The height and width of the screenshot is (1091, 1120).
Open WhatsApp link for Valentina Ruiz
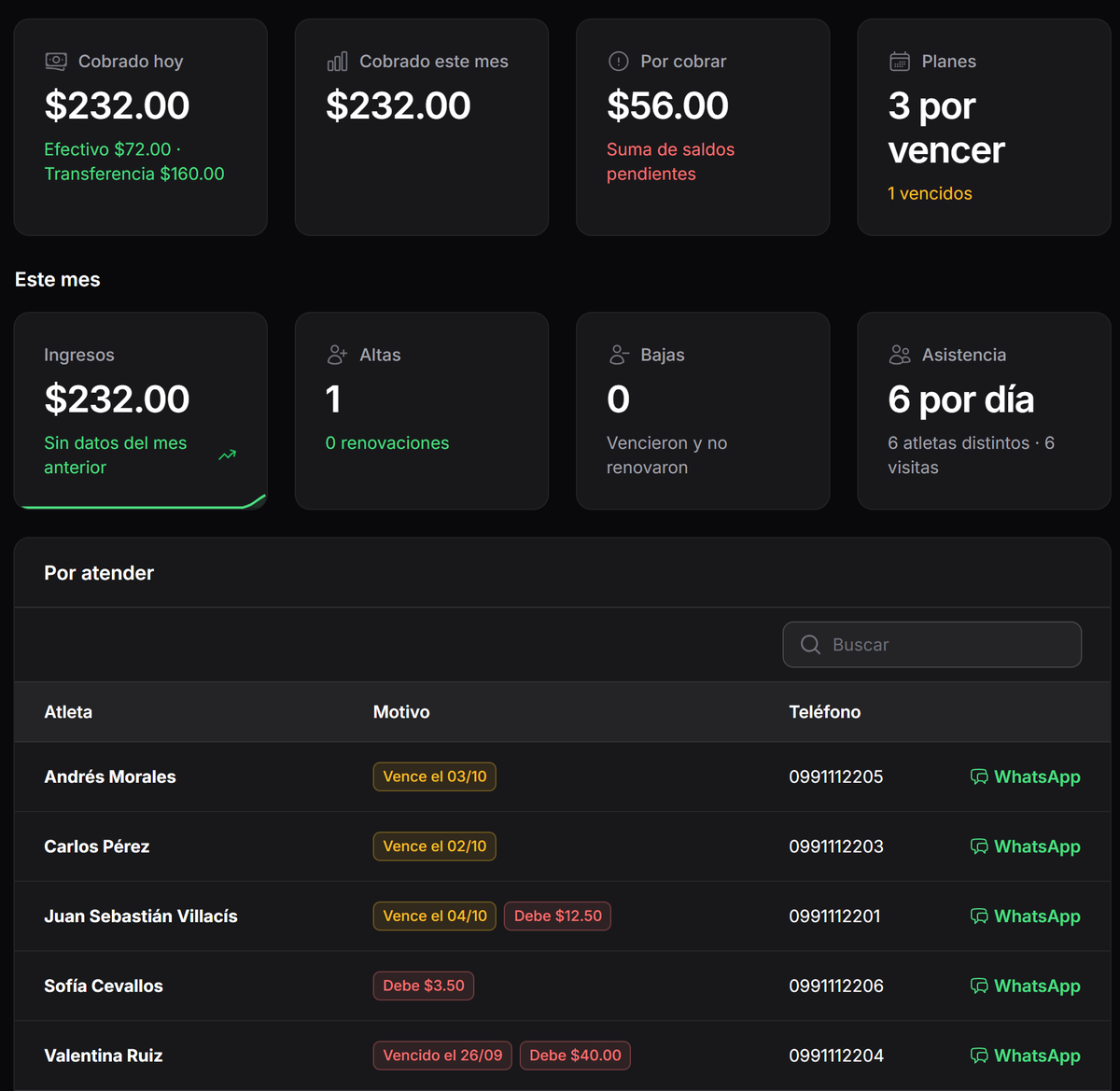(1026, 1056)
